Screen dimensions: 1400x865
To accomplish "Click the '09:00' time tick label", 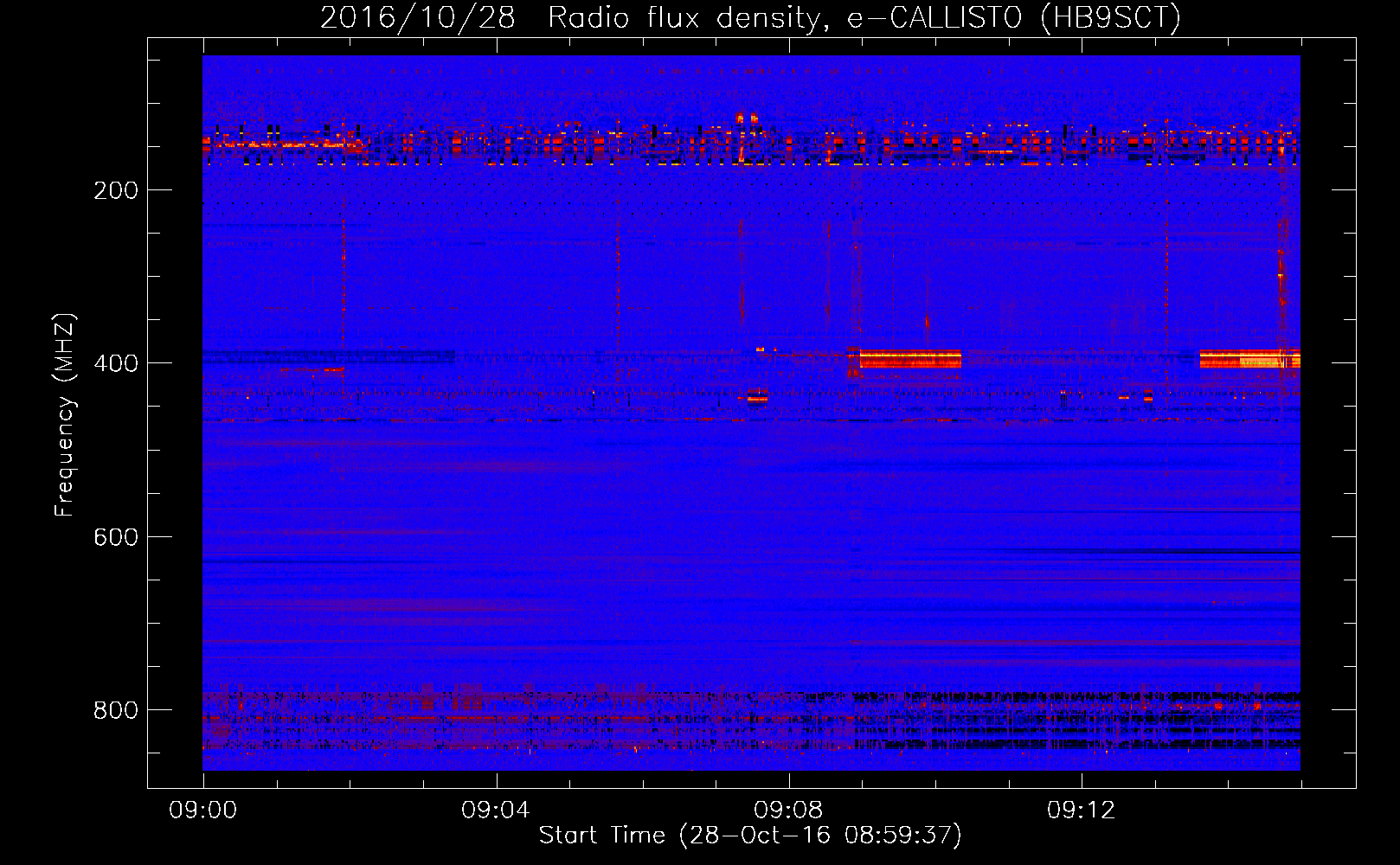I will (202, 811).
